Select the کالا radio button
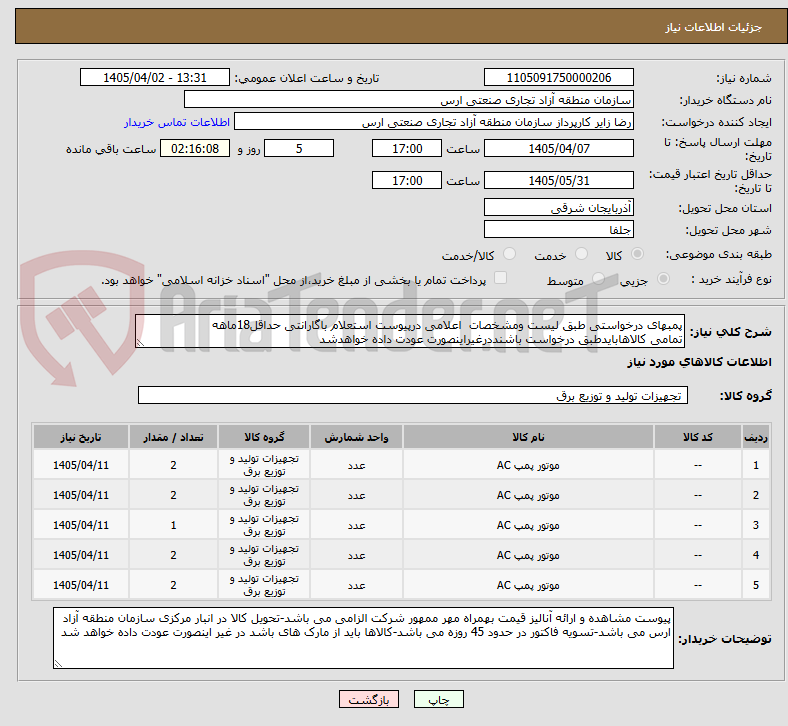Viewport: 788px width, 726px height. pyautogui.click(x=637, y=254)
